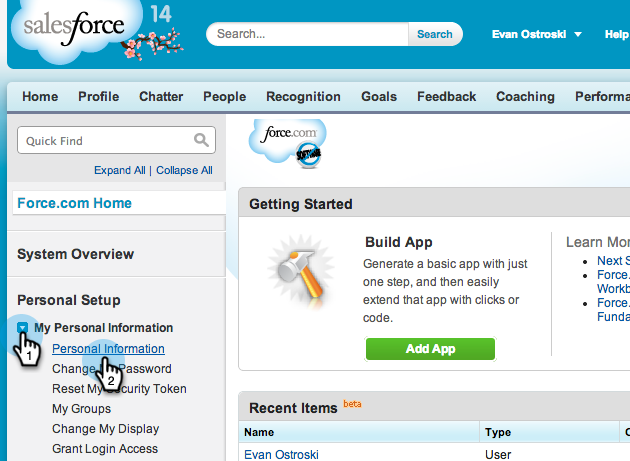Select the Goals tab
The image size is (630, 461).
pos(379,96)
